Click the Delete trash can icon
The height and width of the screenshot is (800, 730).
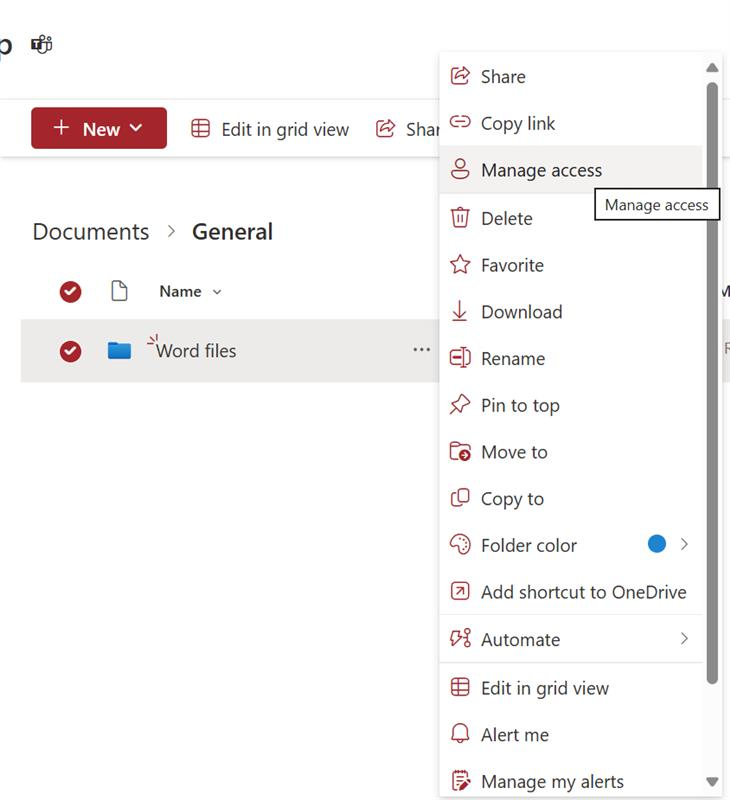coord(460,217)
